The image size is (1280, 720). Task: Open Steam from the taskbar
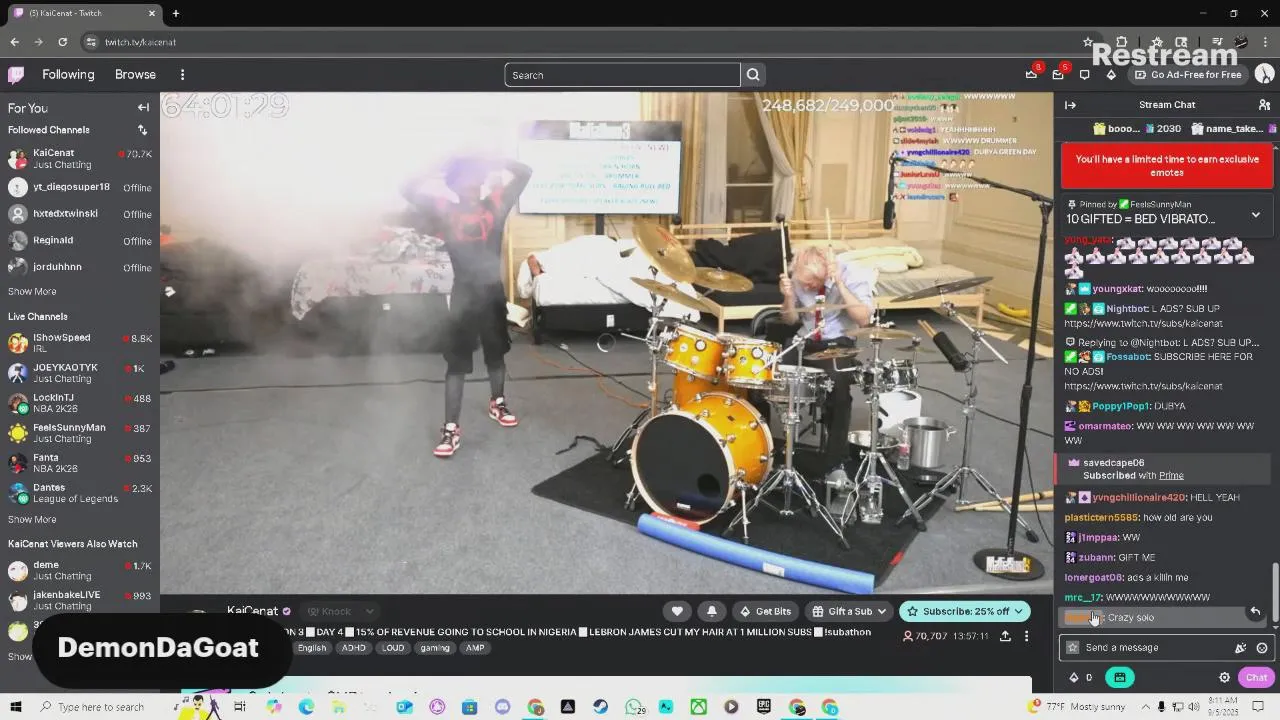[x=600, y=707]
